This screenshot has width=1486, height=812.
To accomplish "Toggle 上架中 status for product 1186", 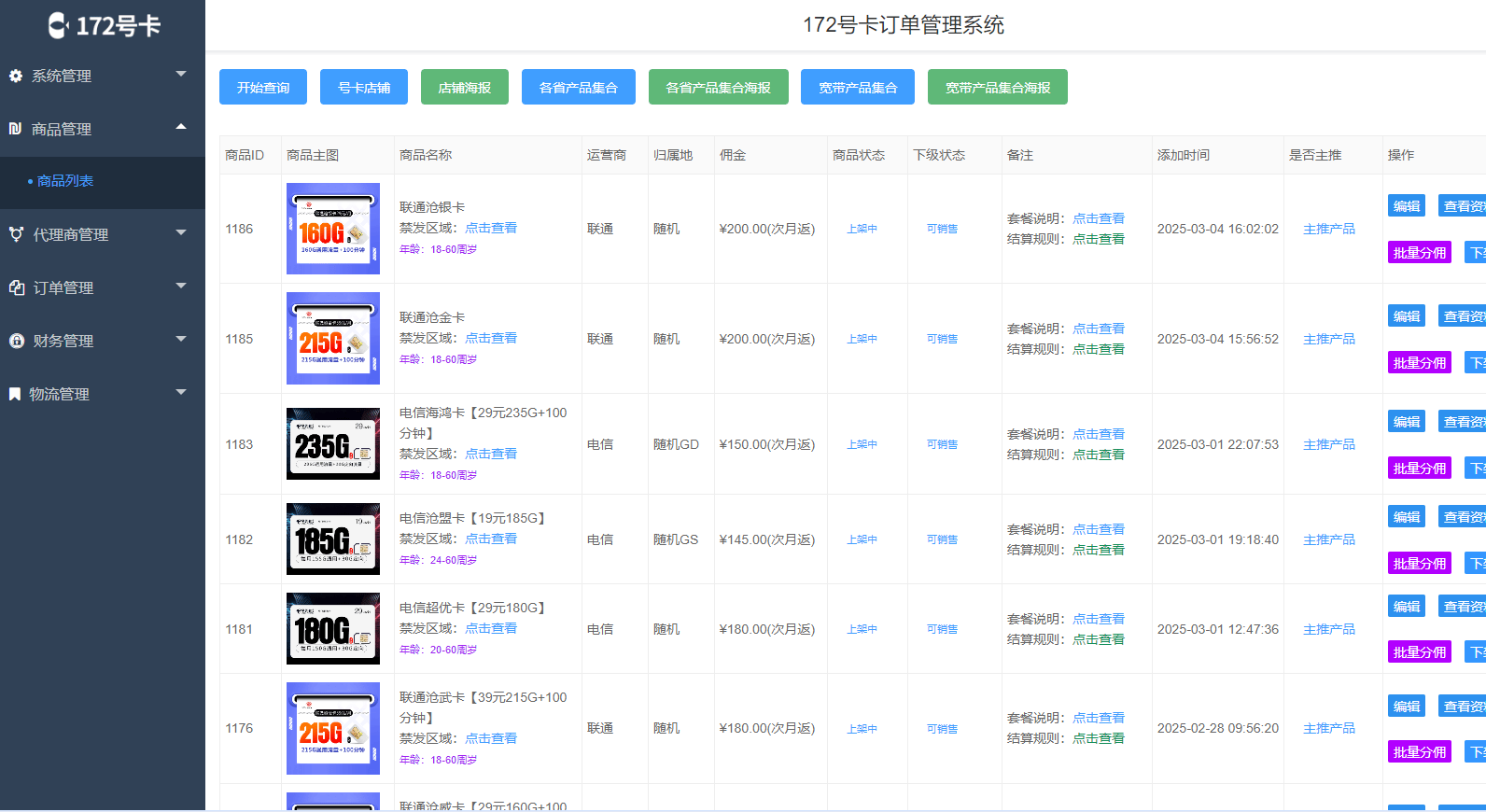I will pos(862,229).
